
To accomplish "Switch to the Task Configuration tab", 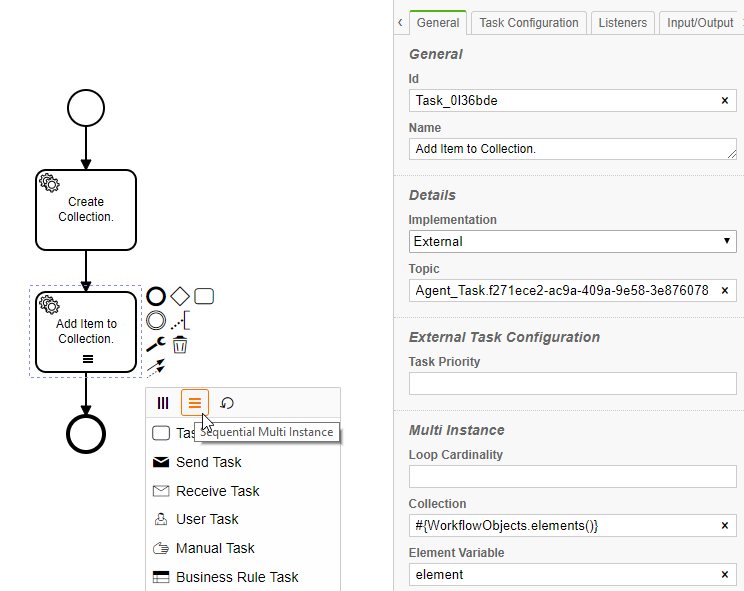I will (x=528, y=23).
